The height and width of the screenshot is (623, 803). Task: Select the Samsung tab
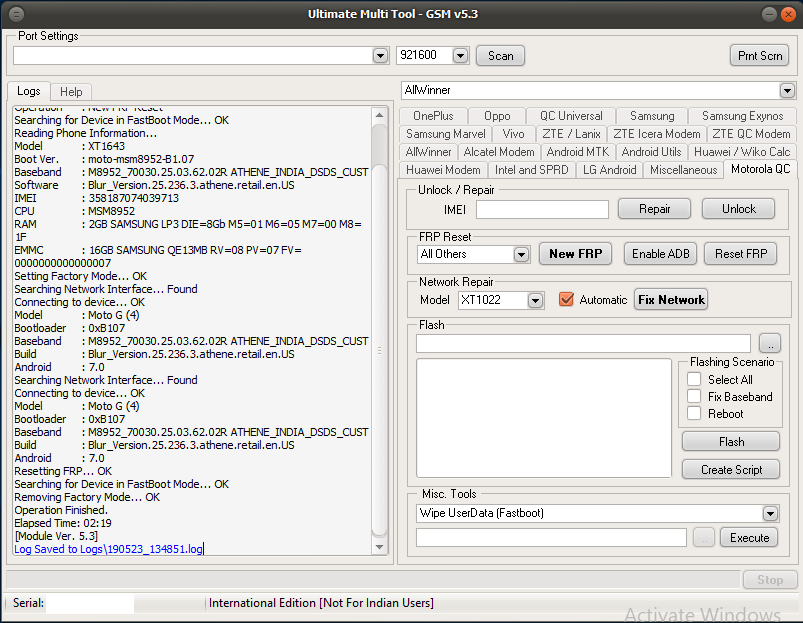click(652, 116)
